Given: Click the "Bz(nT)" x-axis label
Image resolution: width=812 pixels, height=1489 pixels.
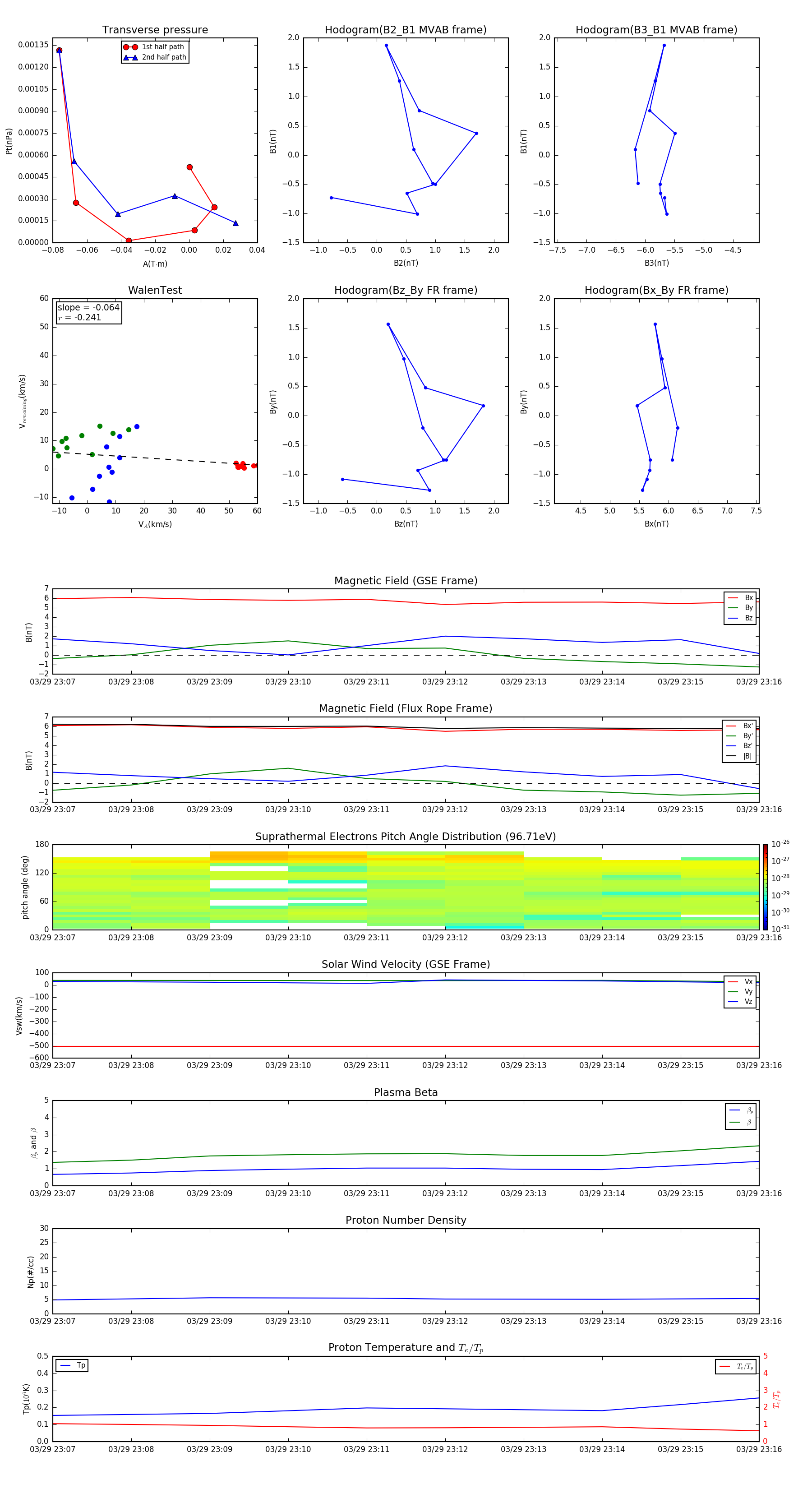Looking at the screenshot, I should click(406, 524).
